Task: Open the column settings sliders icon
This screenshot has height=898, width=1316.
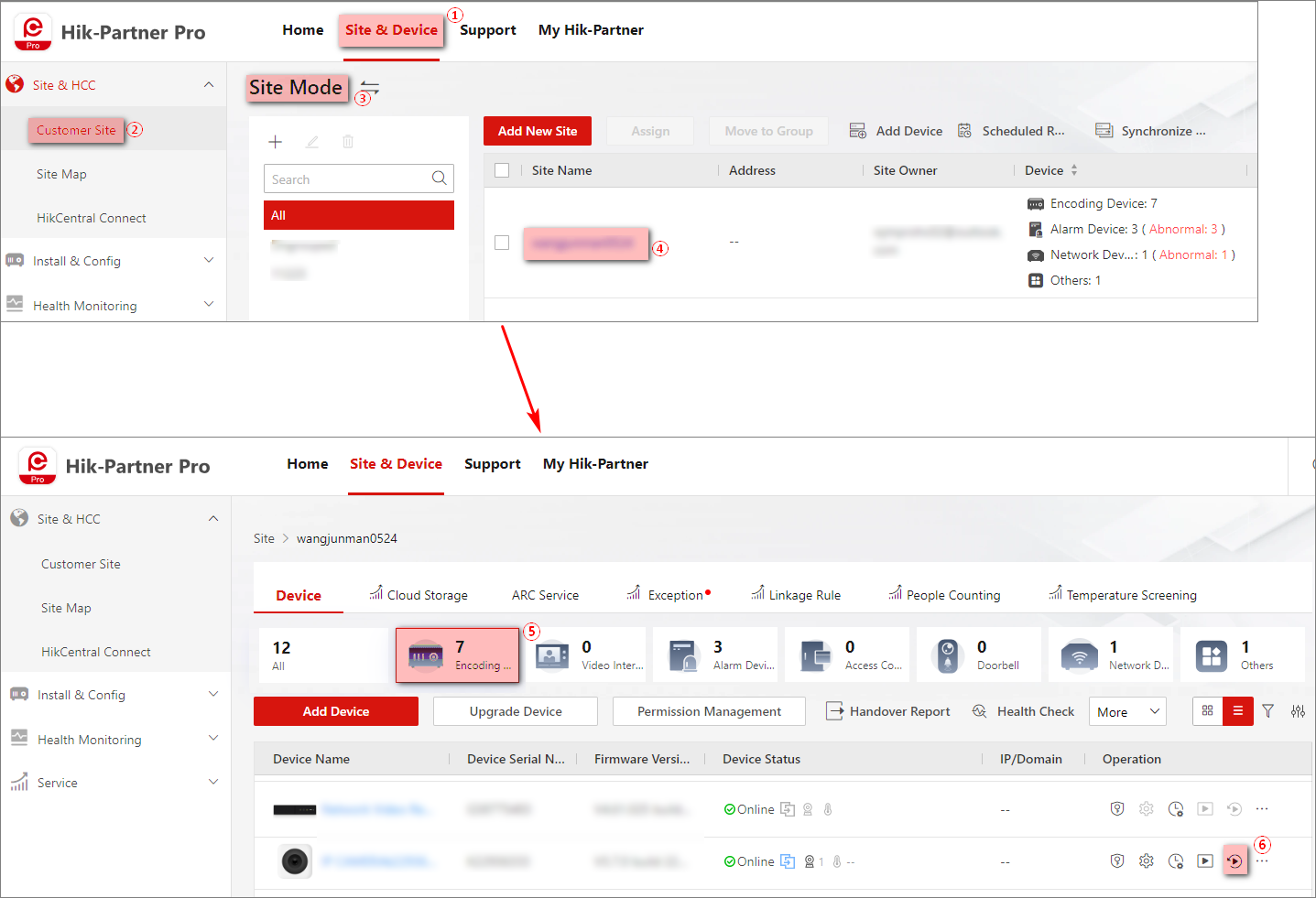Action: [1299, 711]
